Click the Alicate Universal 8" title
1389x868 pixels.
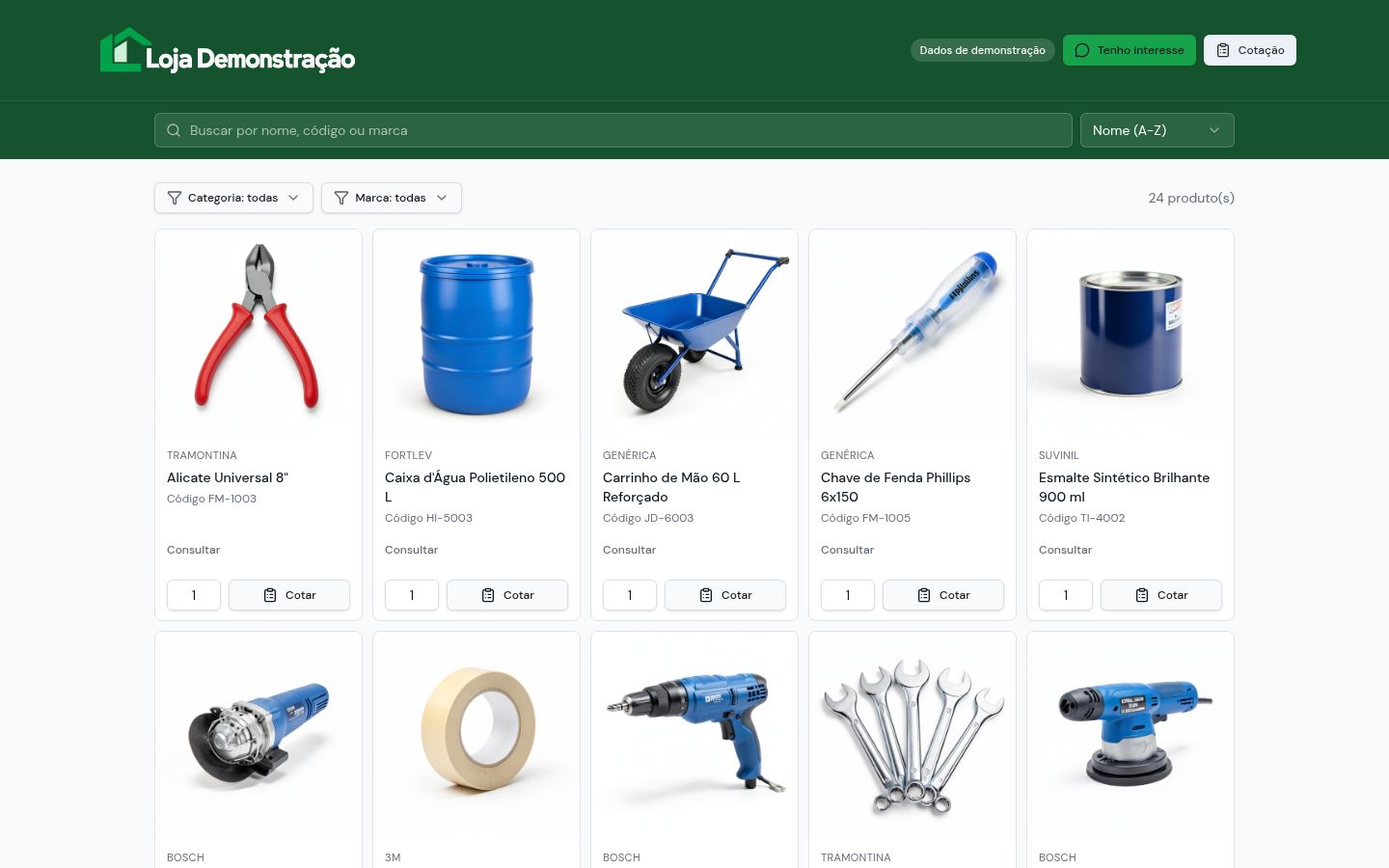[228, 477]
